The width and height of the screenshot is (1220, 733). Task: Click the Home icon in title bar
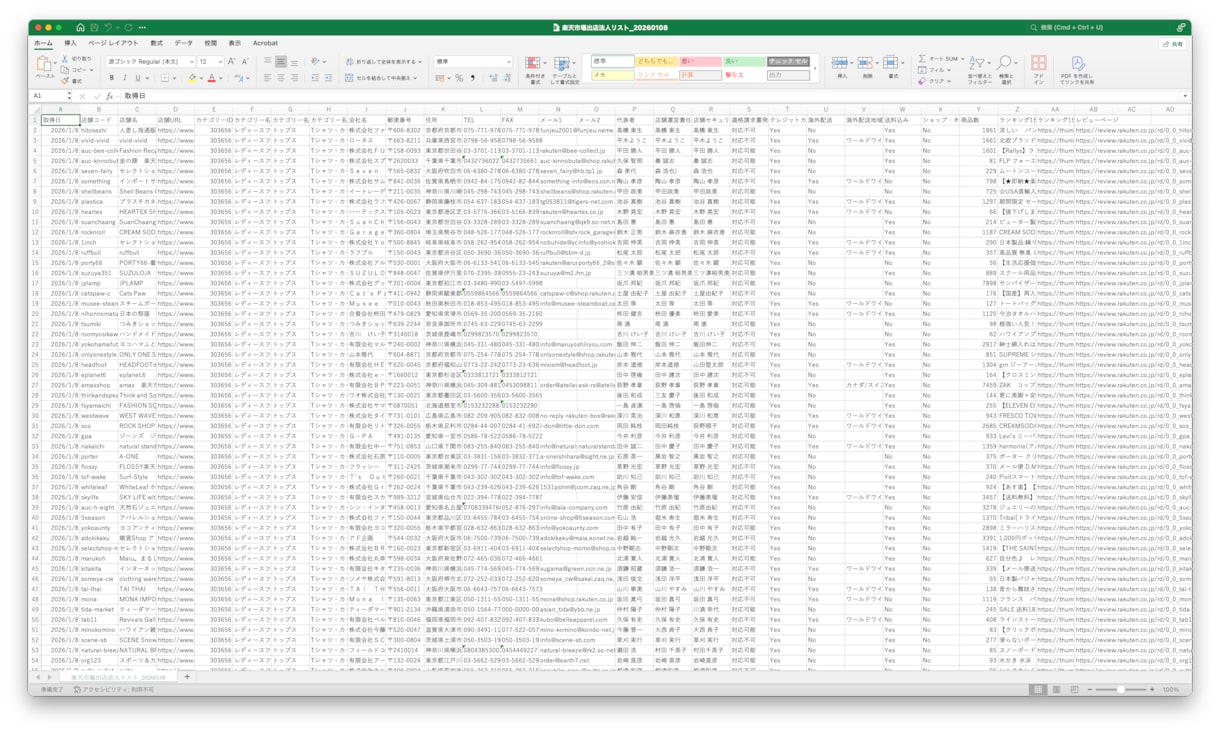tap(80, 28)
